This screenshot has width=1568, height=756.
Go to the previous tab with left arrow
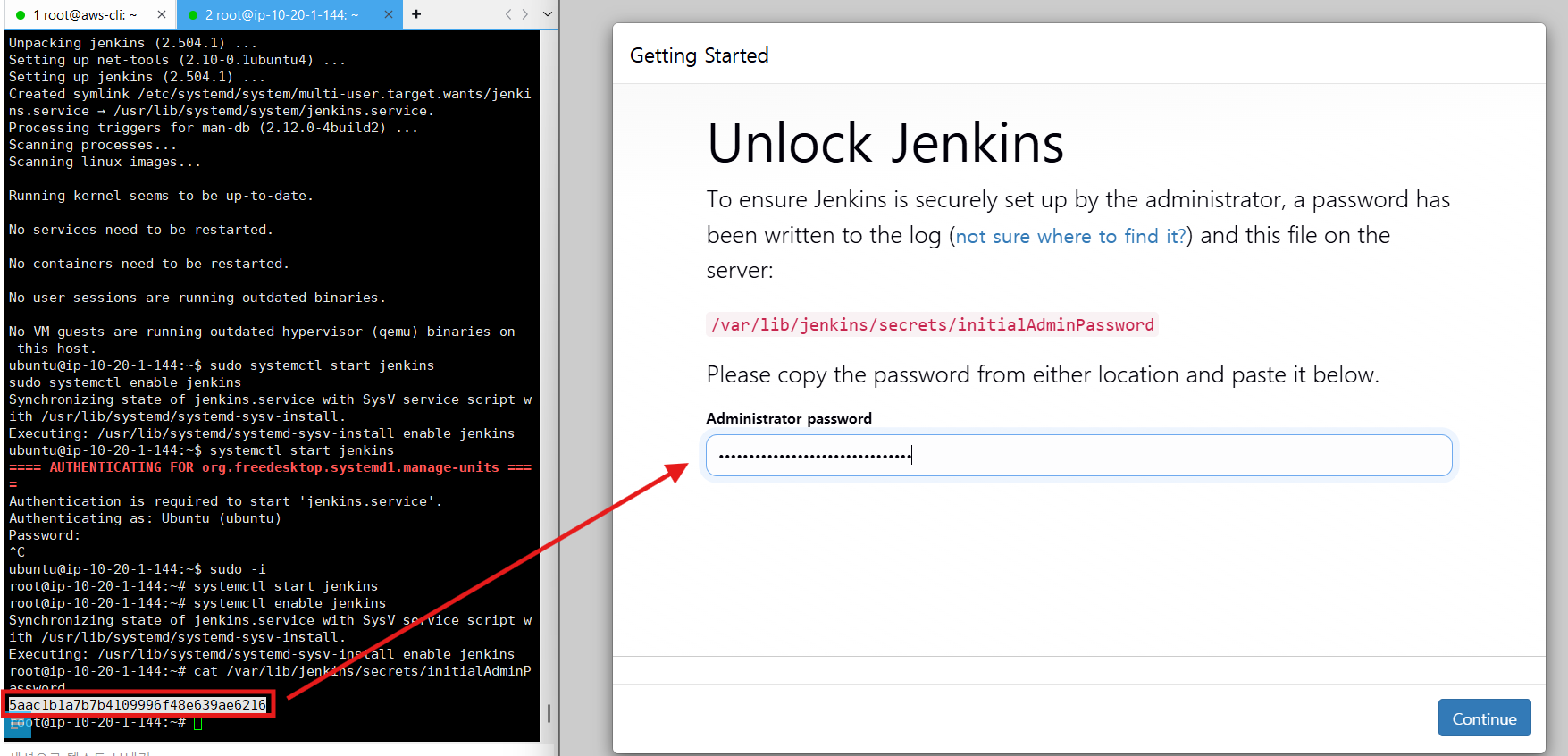tap(508, 14)
